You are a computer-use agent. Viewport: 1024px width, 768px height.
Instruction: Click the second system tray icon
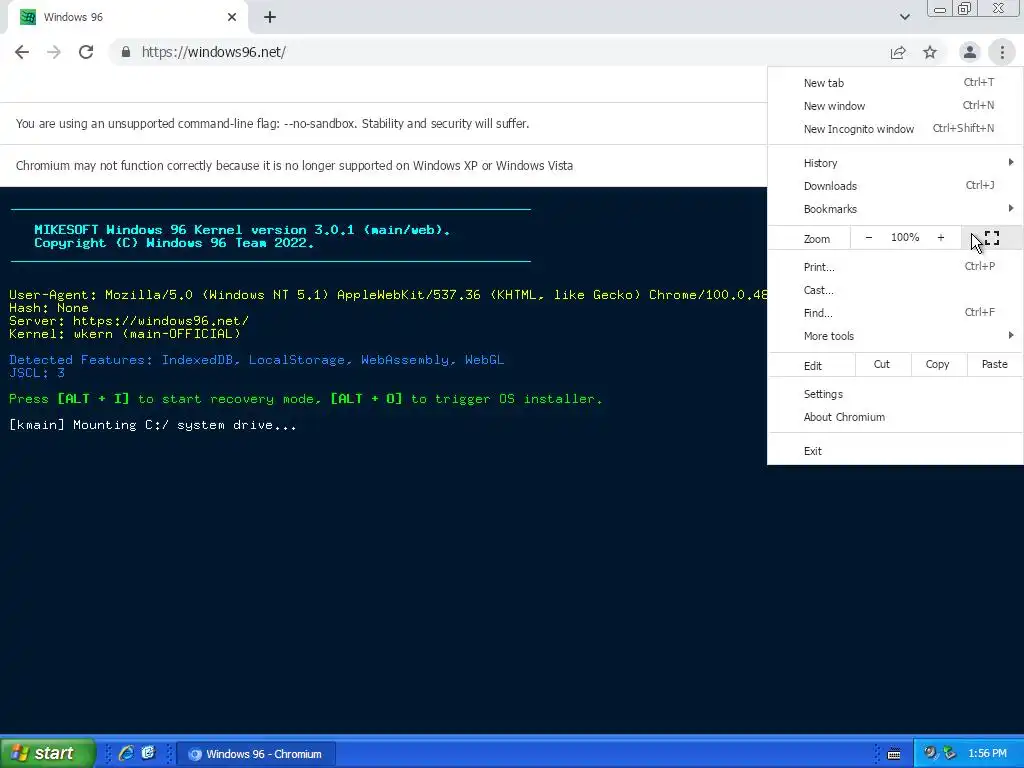point(950,753)
